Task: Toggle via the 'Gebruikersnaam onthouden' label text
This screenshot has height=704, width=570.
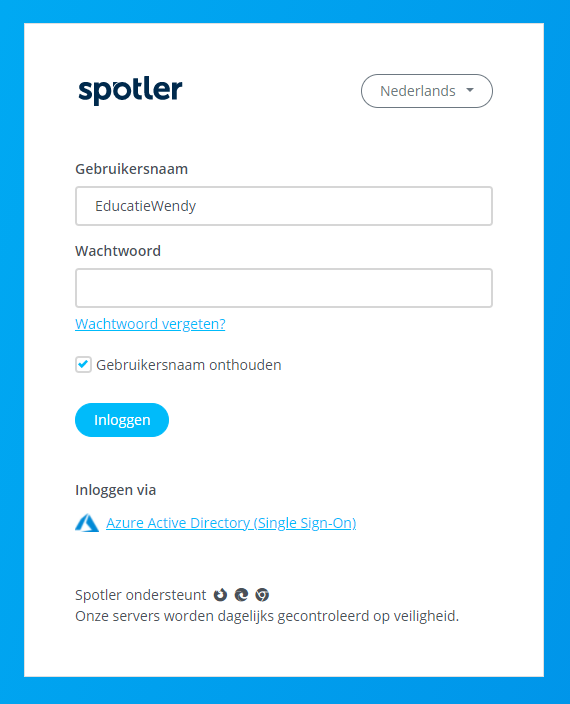Action: tap(189, 365)
